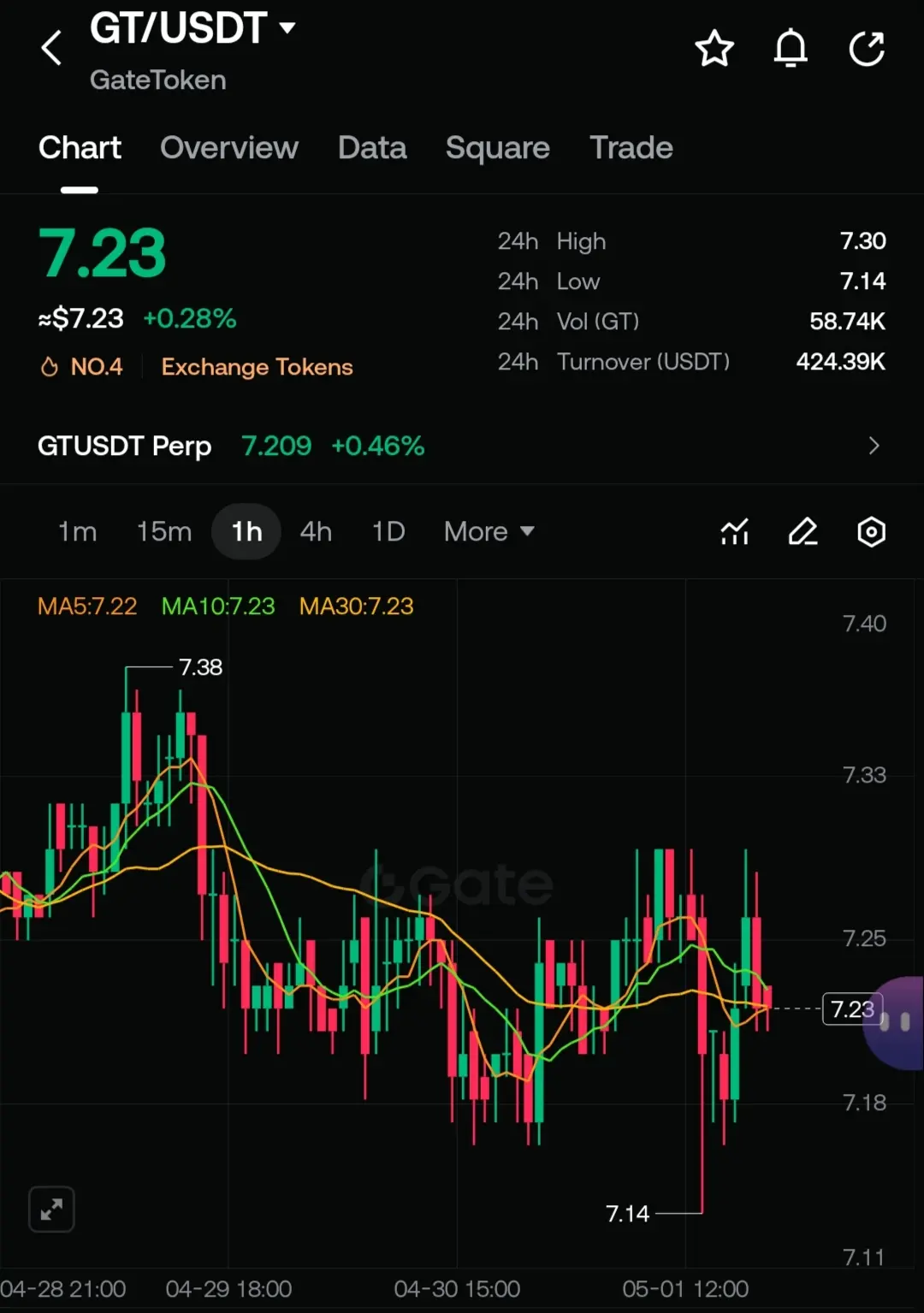Viewport: 924px width, 1313px height.
Task: Tap the MA5:7.22 indicator label
Action: pyautogui.click(x=87, y=606)
